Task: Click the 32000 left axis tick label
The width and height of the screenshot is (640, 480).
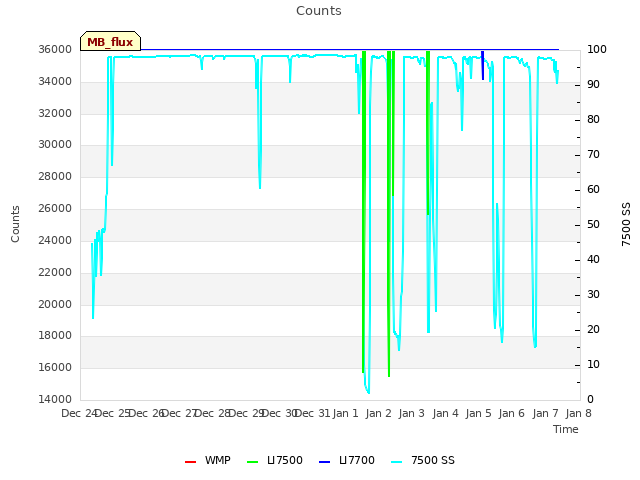Action: point(55,113)
